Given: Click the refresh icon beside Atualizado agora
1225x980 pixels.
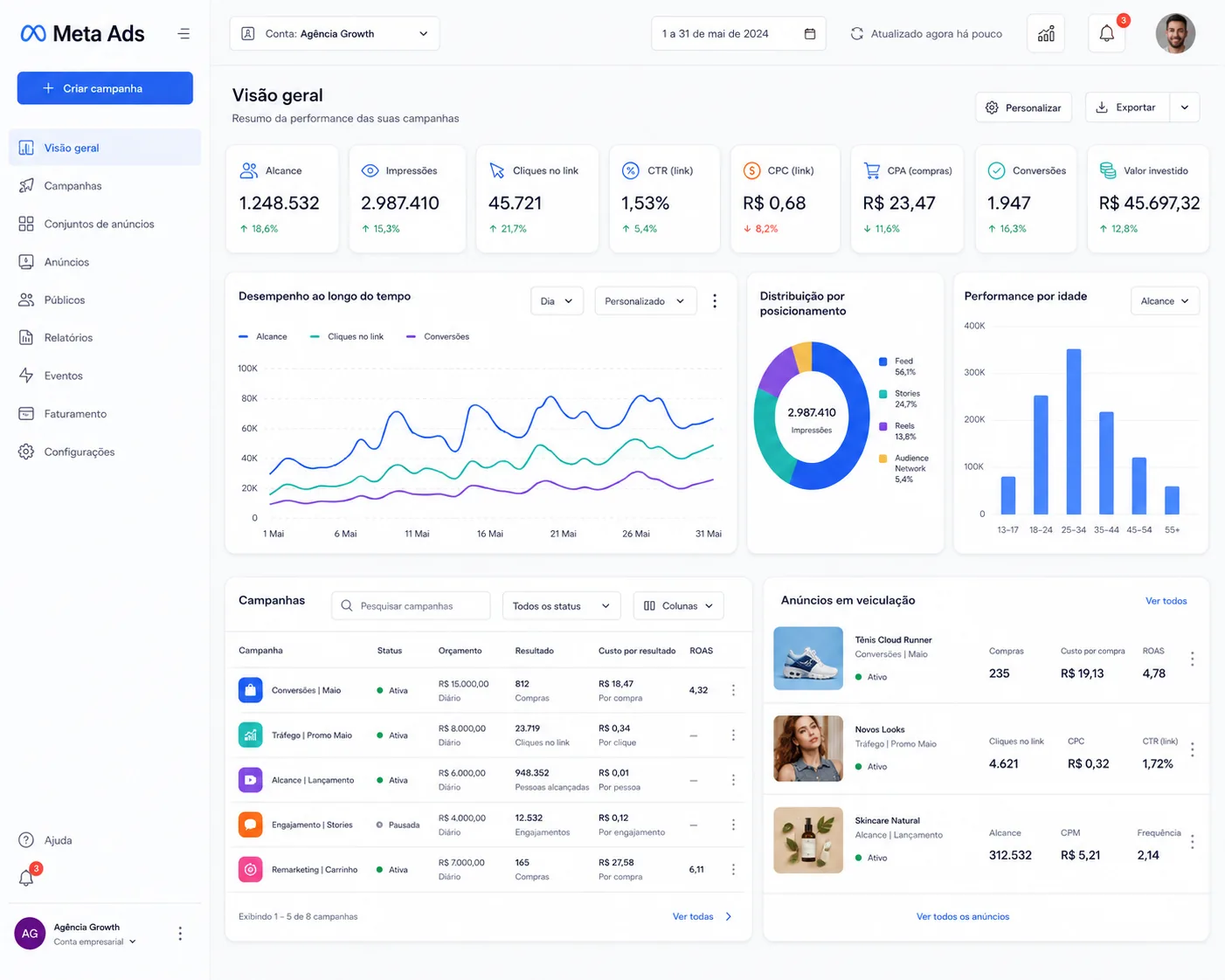Looking at the screenshot, I should (857, 34).
